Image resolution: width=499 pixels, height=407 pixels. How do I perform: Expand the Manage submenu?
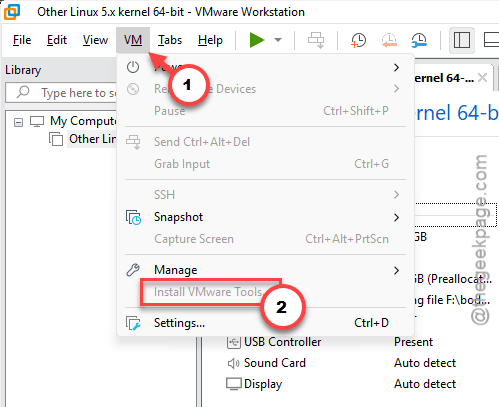[x=265, y=270]
